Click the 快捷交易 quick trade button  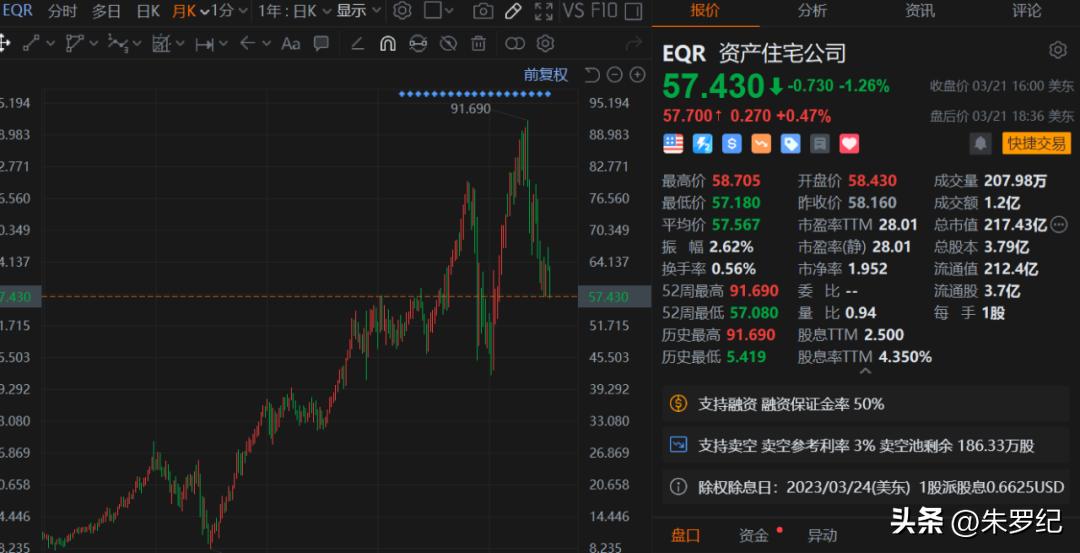(x=1037, y=143)
